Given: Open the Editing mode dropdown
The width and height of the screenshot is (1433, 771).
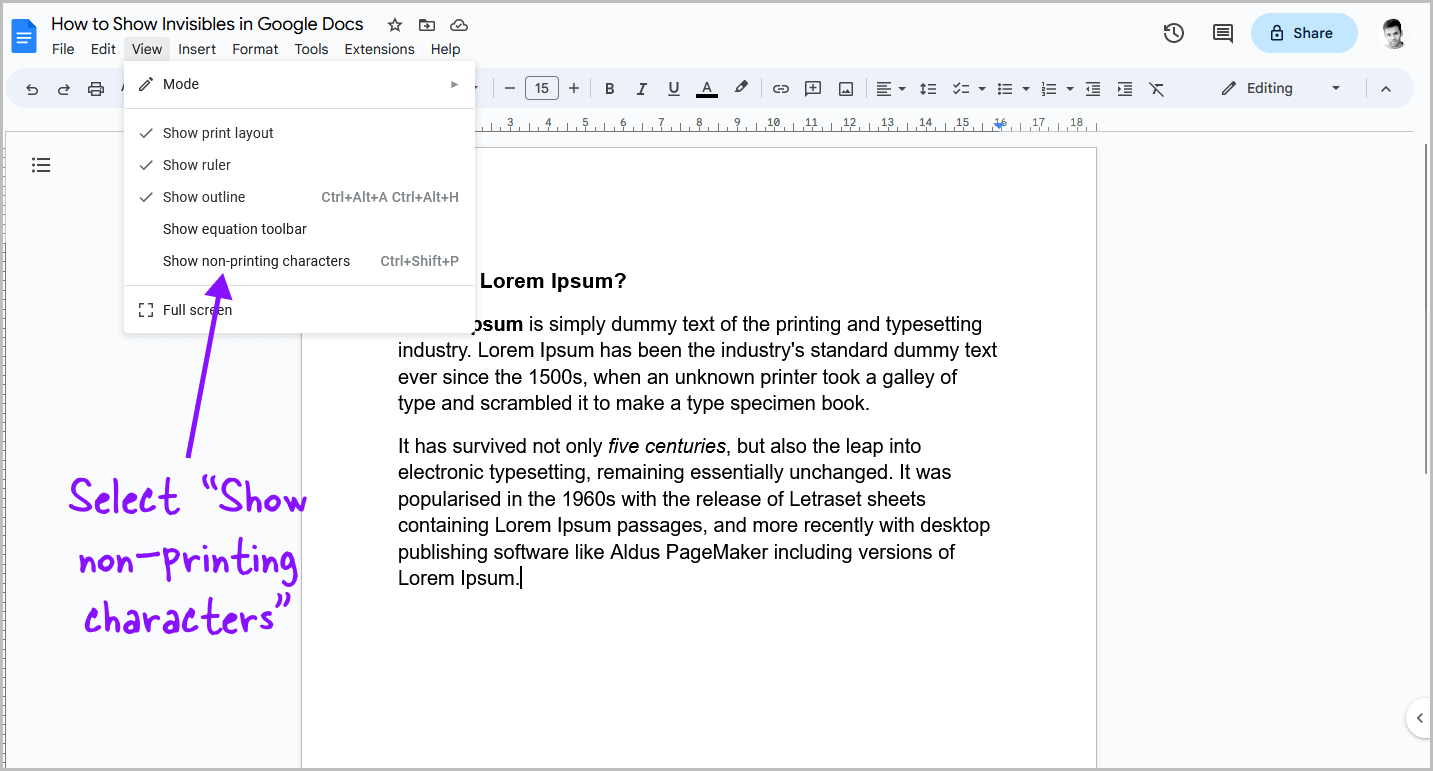Looking at the screenshot, I should pos(1280,88).
